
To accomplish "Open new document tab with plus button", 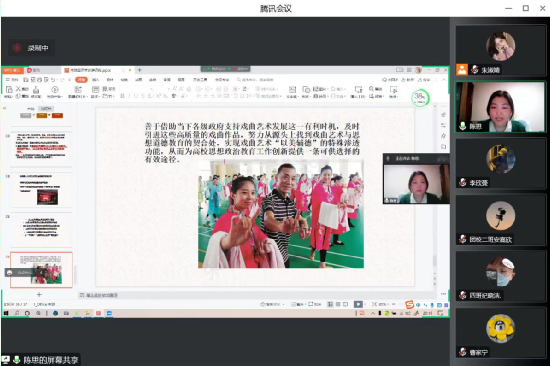I will pyautogui.click(x=139, y=70).
